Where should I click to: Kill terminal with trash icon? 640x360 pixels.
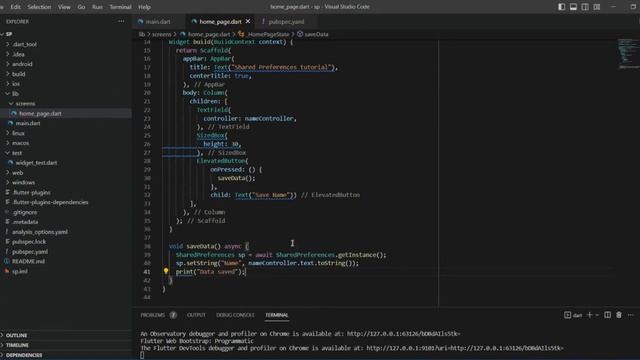pos(619,315)
